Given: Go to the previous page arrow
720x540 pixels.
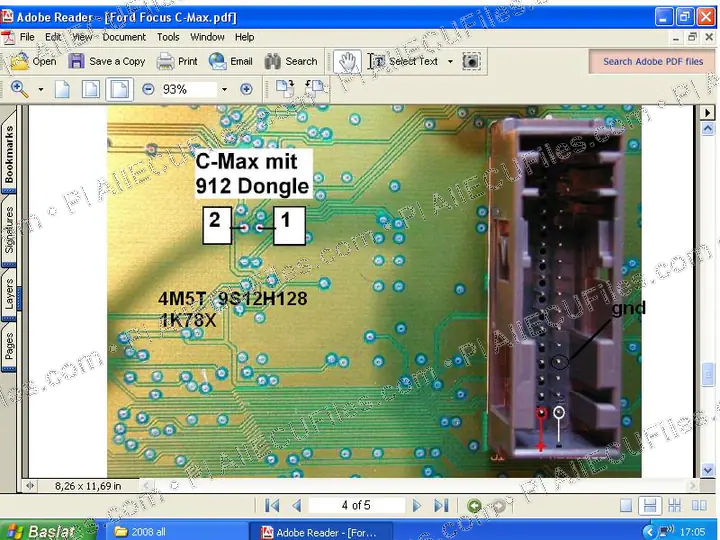Looking at the screenshot, I should (x=297, y=506).
